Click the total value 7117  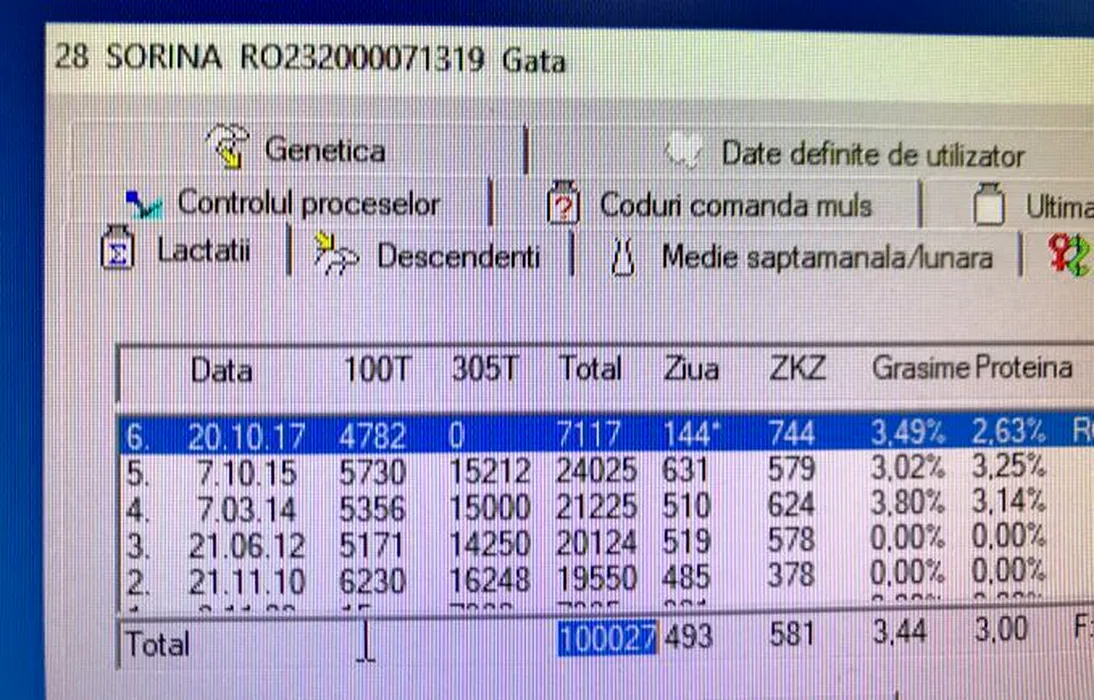click(589, 435)
